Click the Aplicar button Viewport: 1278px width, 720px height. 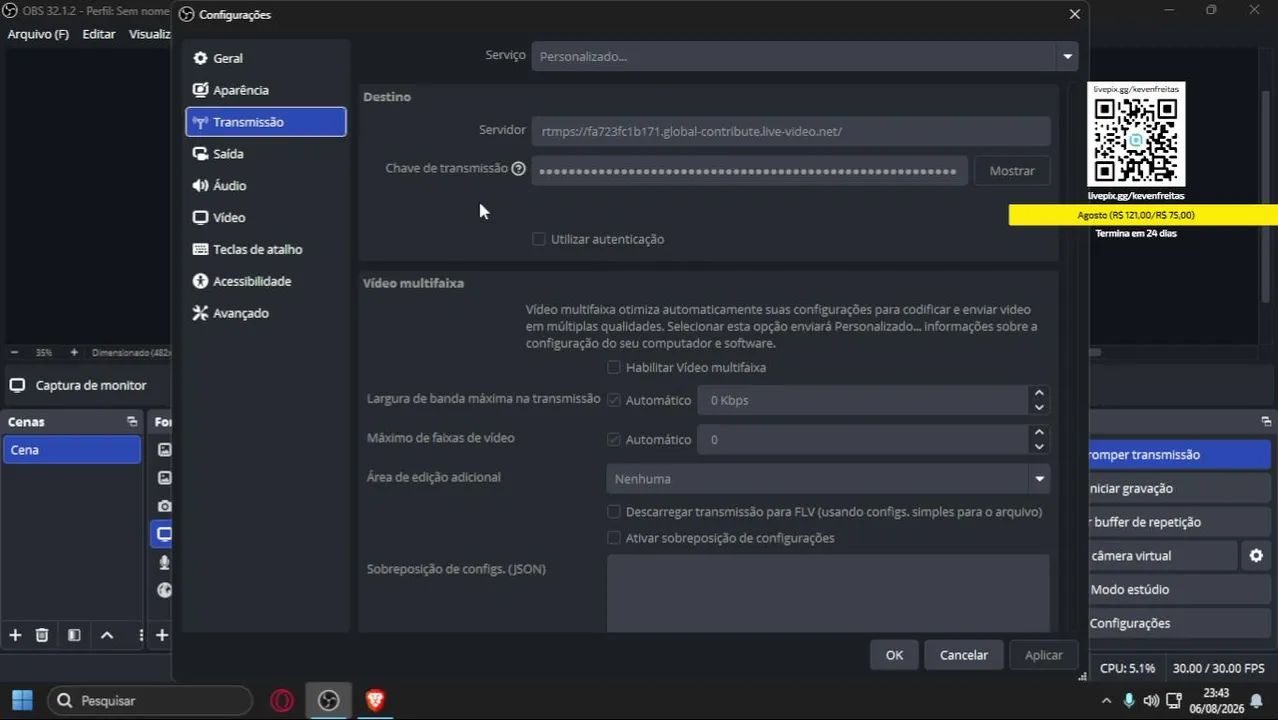[1044, 655]
